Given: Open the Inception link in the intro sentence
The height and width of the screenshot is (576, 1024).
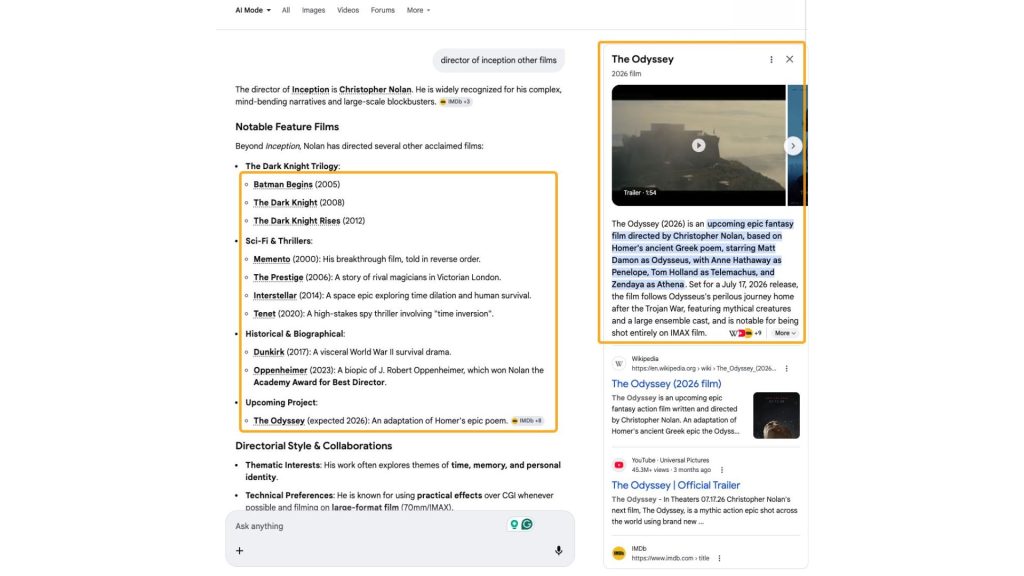Looking at the screenshot, I should coord(310,89).
